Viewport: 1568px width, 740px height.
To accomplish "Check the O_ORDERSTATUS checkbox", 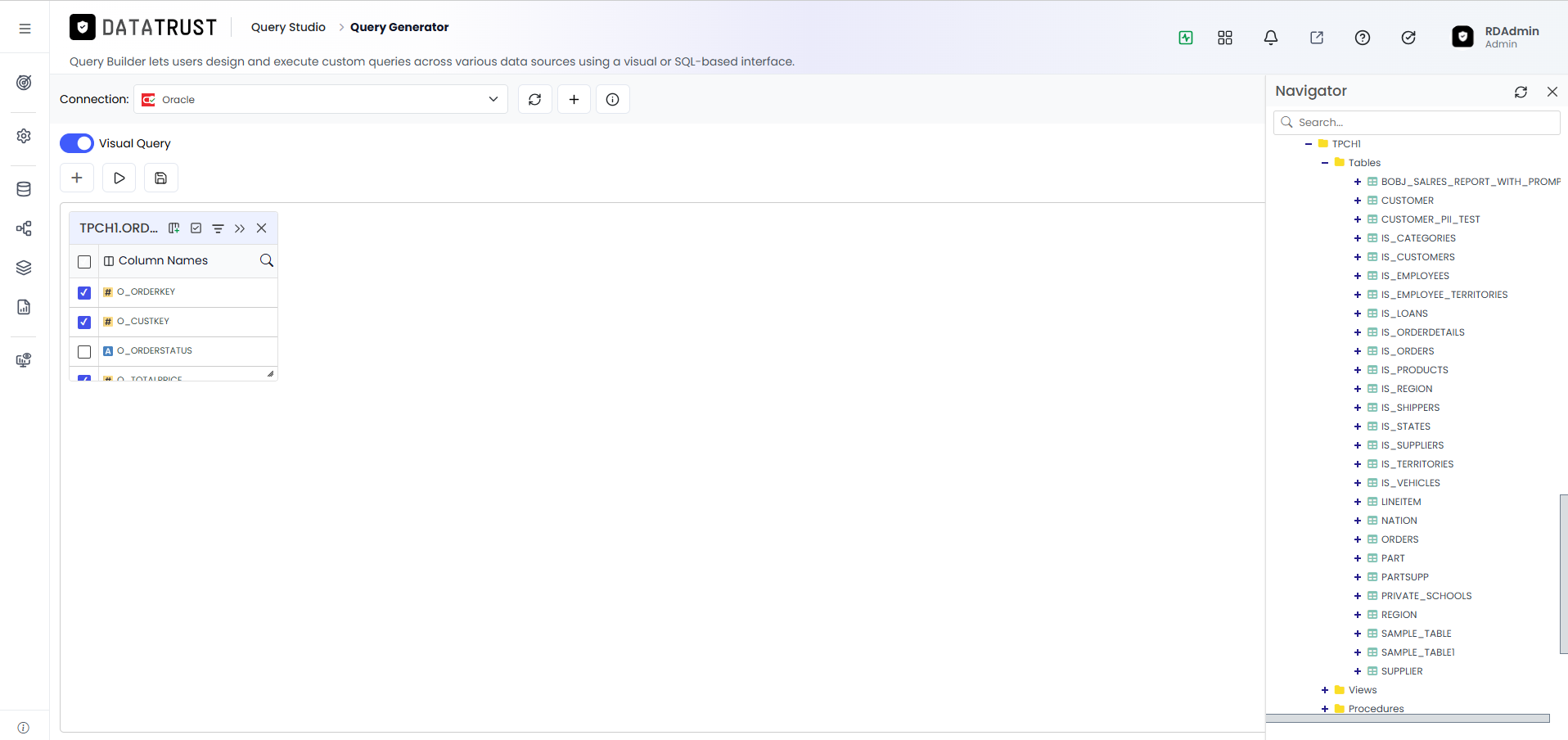I will click(84, 351).
